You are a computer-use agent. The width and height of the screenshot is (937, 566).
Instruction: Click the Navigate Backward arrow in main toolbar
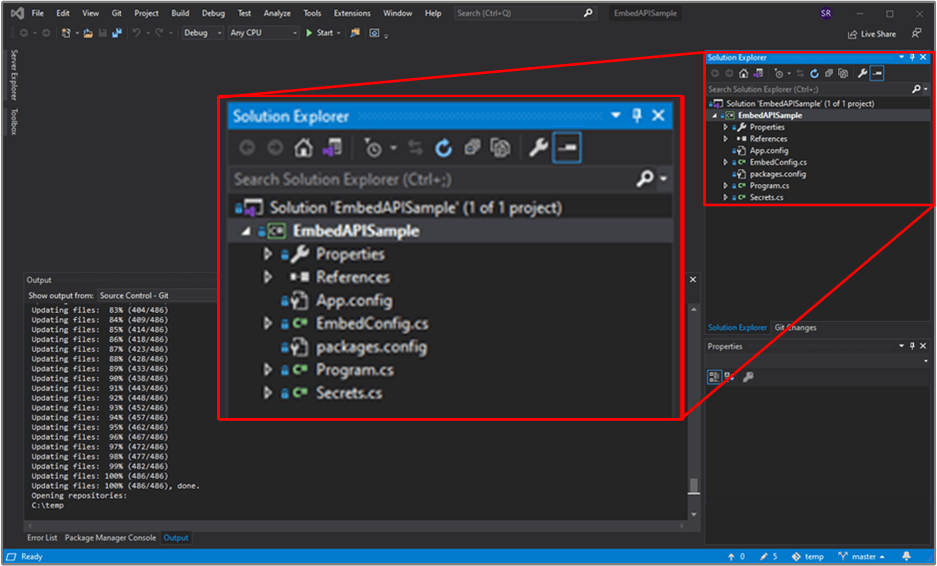click(24, 33)
